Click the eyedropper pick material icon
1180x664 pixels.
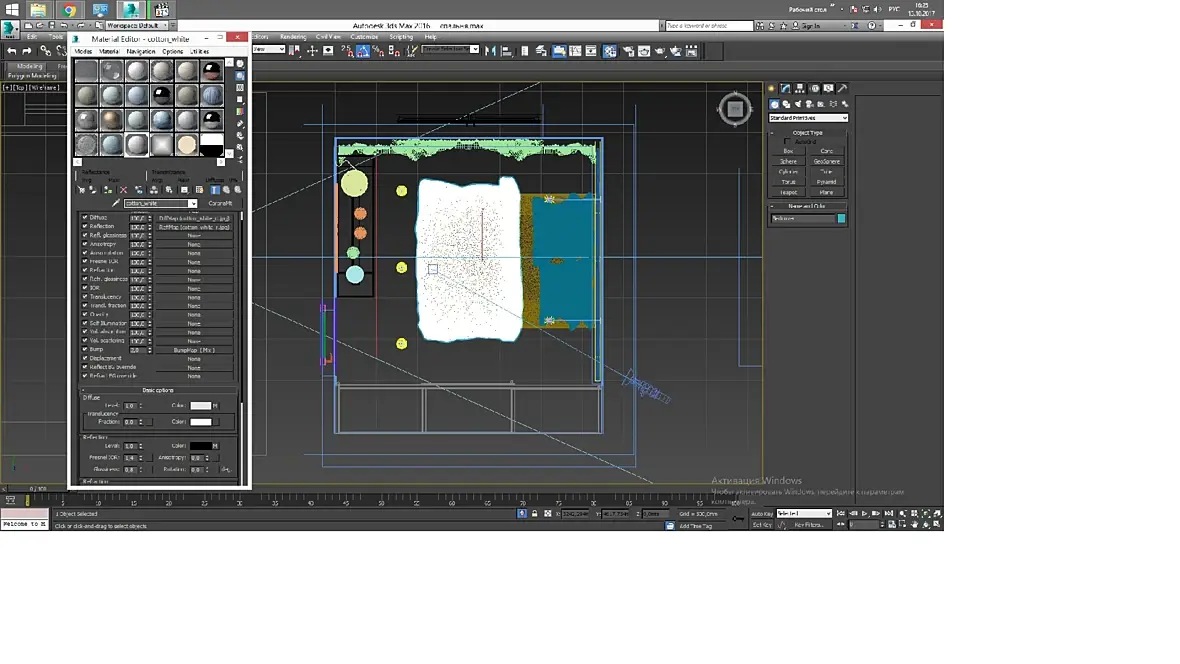click(x=116, y=203)
